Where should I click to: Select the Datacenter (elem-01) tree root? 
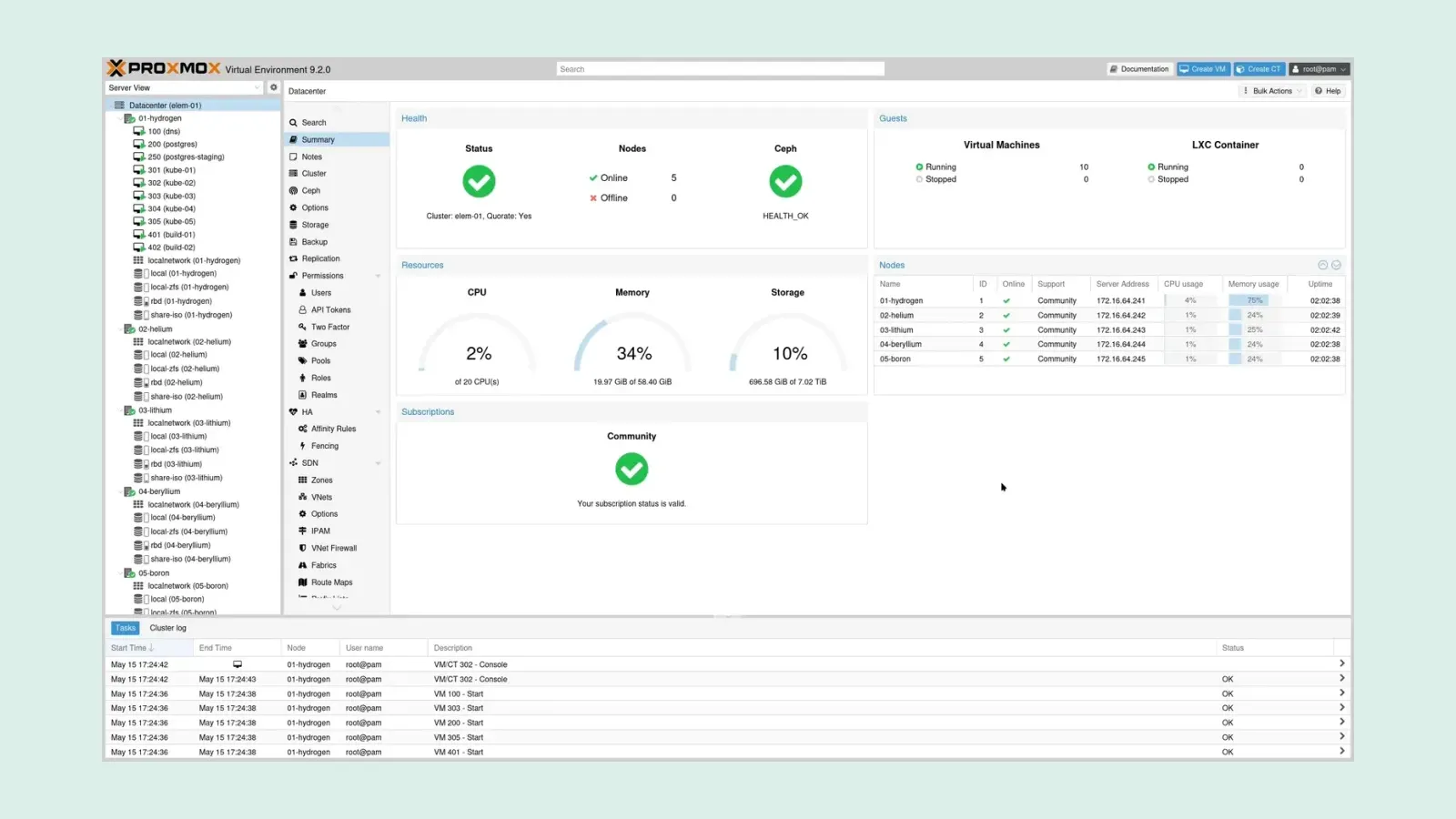click(x=193, y=106)
